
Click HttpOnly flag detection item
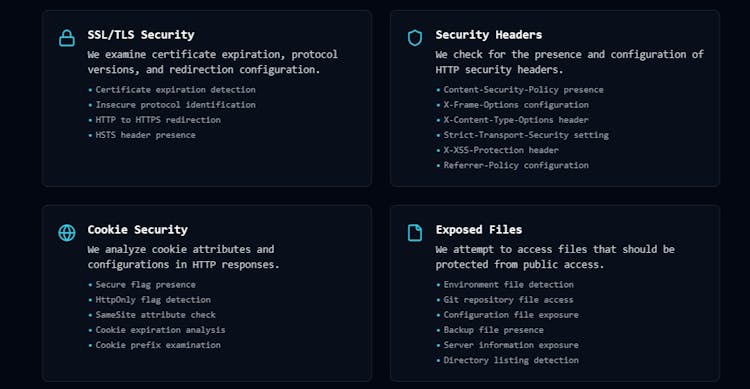[x=153, y=300]
